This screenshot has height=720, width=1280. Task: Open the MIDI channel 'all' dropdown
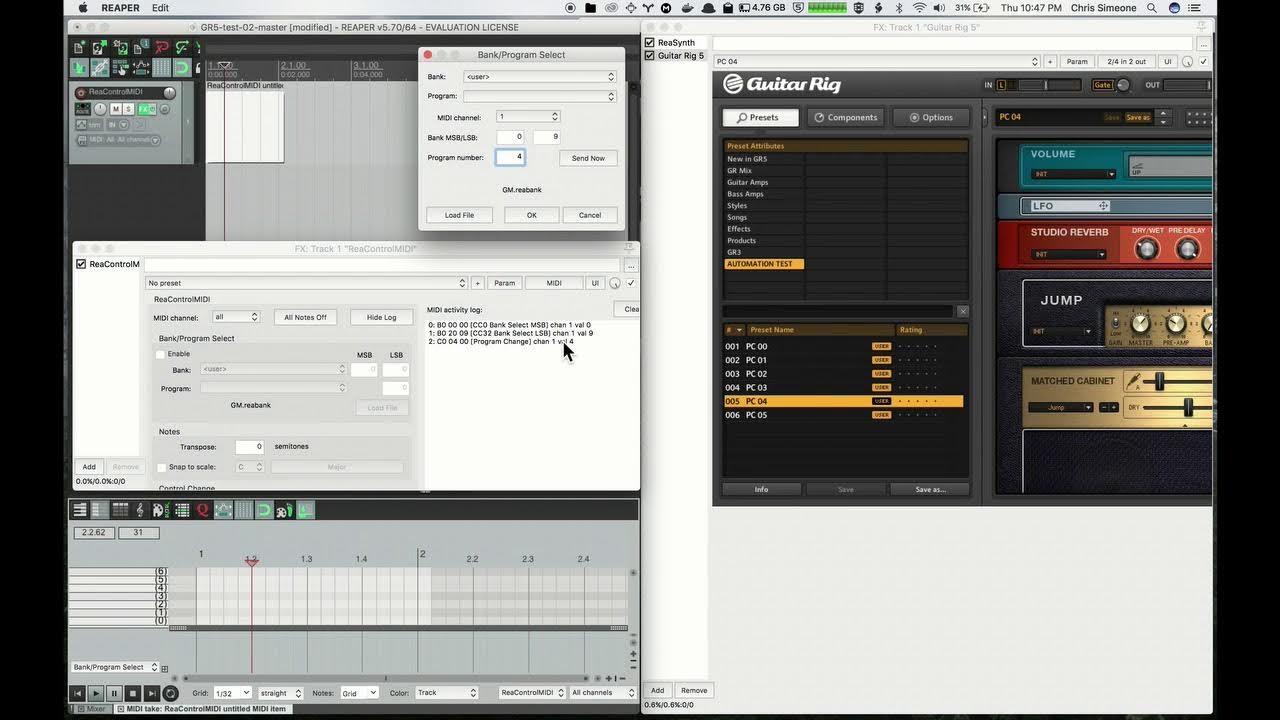(x=236, y=317)
